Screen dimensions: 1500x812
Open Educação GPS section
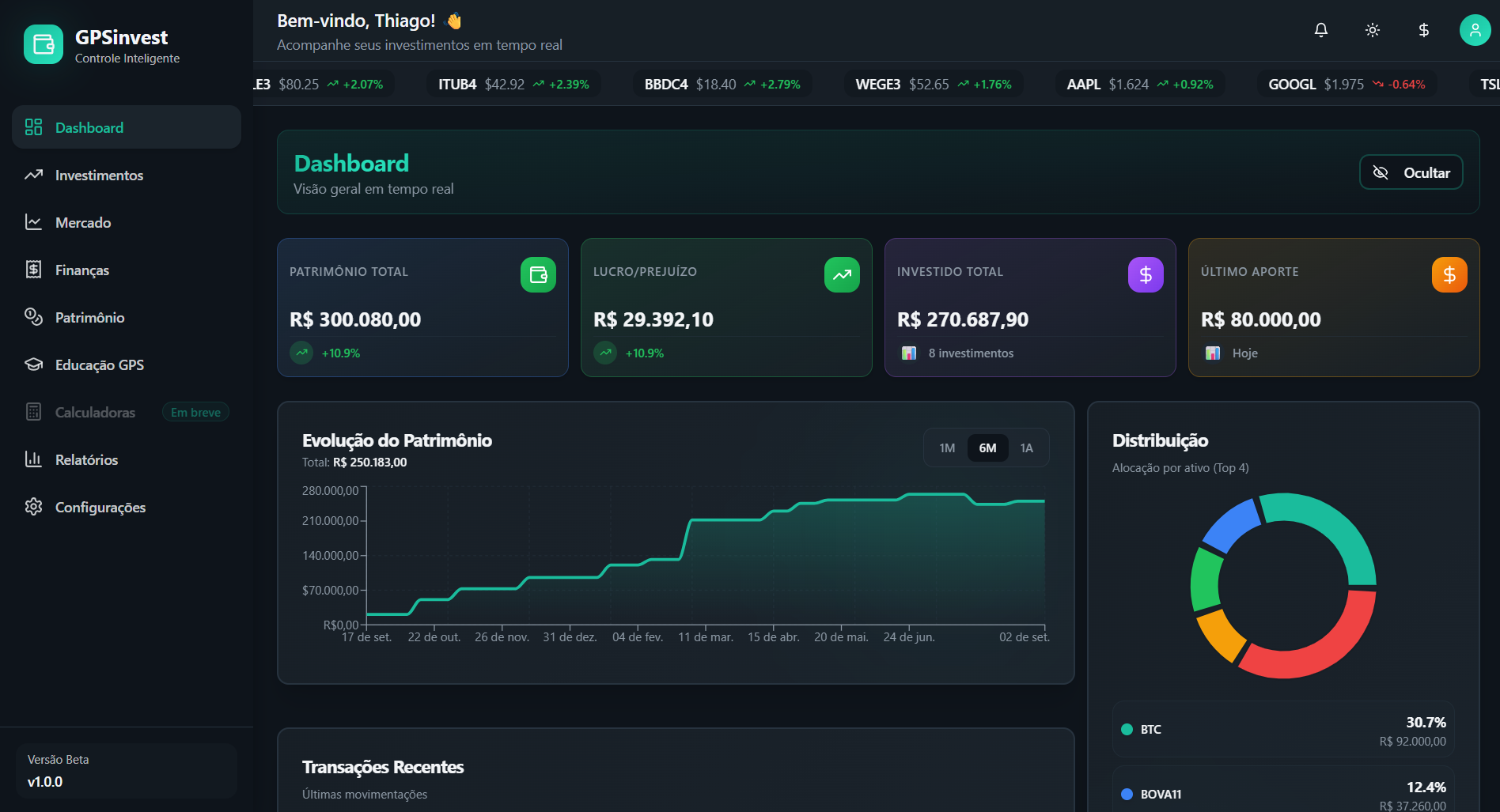[127, 364]
